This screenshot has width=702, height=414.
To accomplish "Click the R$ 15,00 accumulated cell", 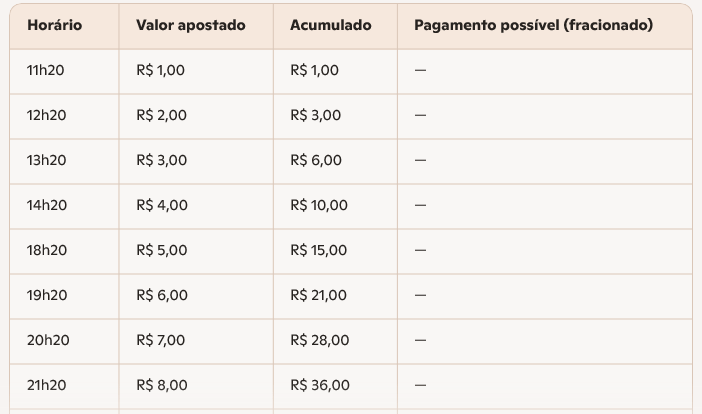I will (319, 251).
